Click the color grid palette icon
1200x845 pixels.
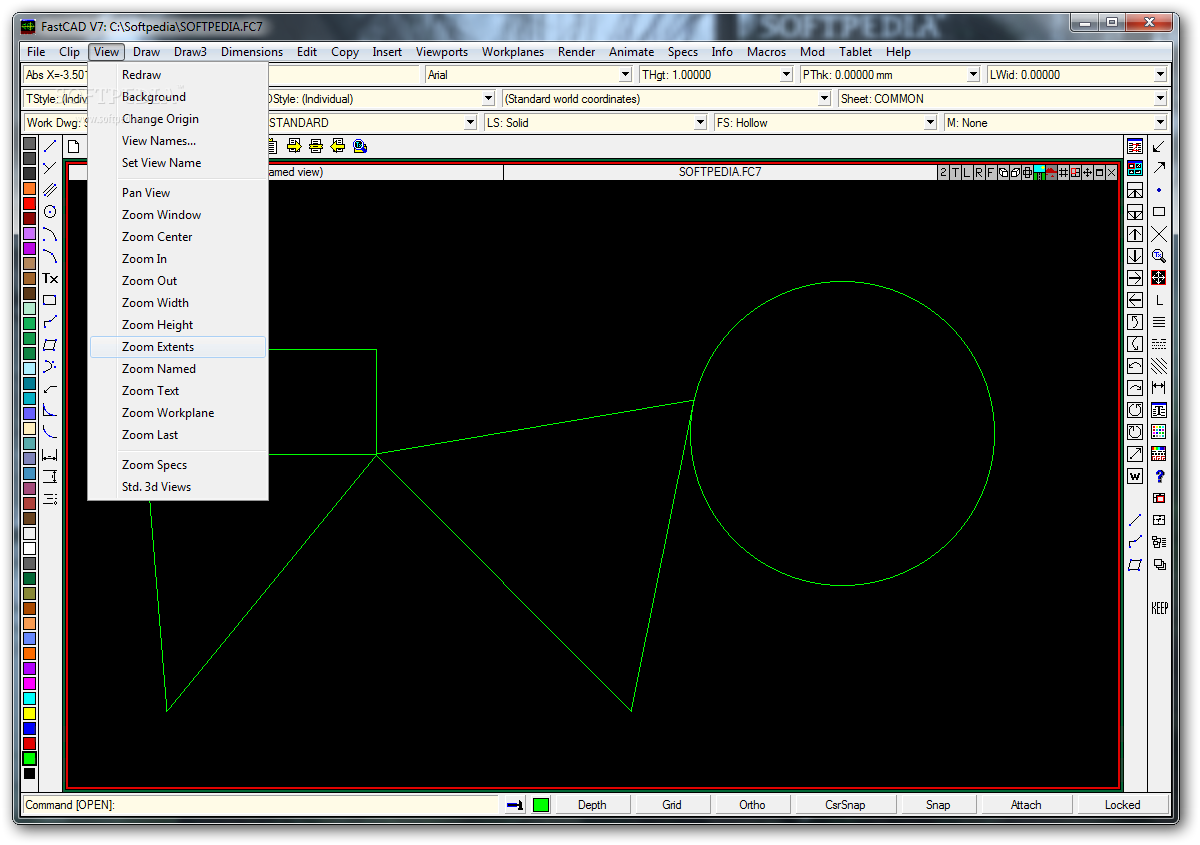[1159, 432]
